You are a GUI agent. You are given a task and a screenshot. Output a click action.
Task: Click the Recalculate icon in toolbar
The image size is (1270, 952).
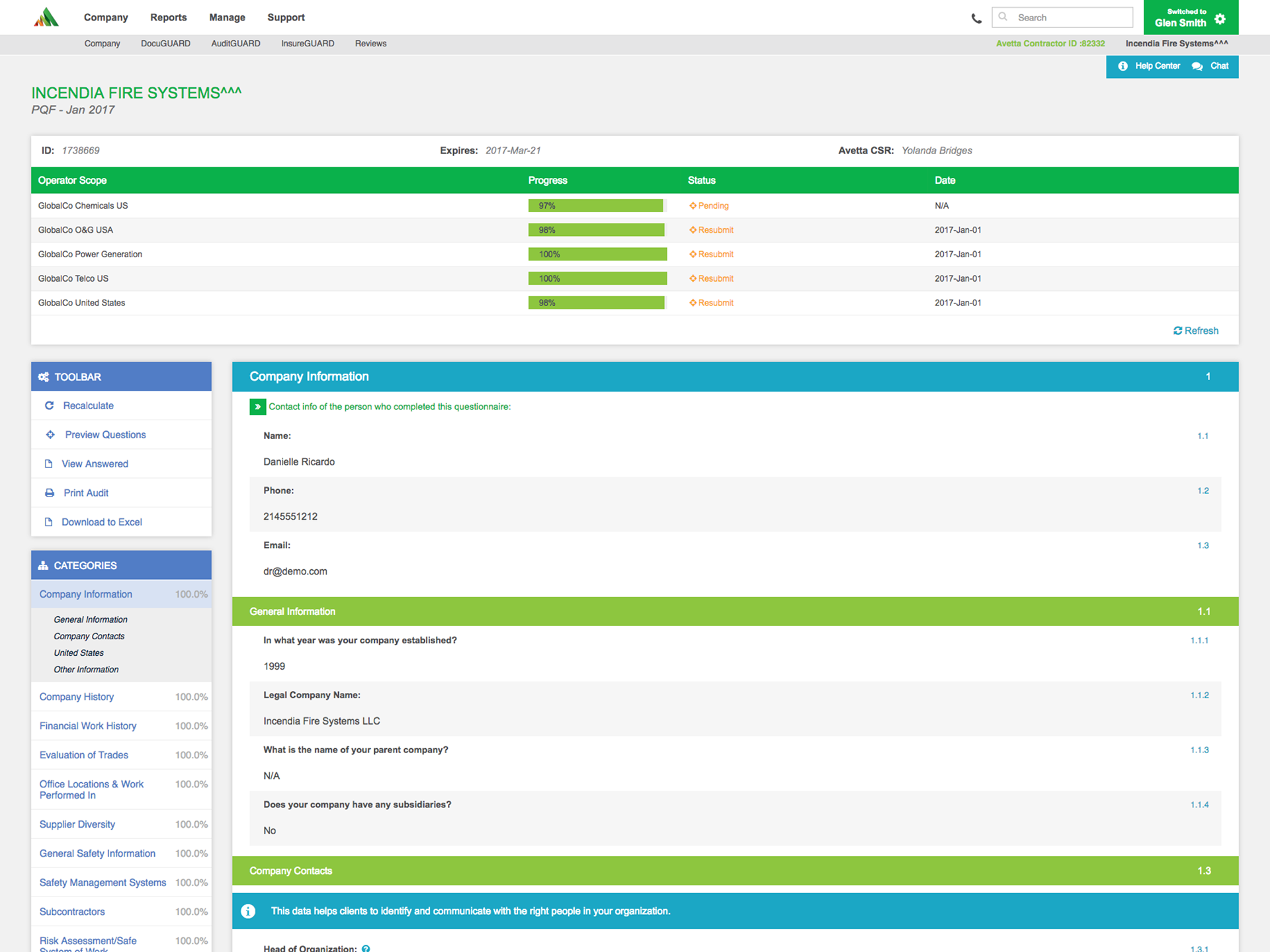pyautogui.click(x=49, y=405)
